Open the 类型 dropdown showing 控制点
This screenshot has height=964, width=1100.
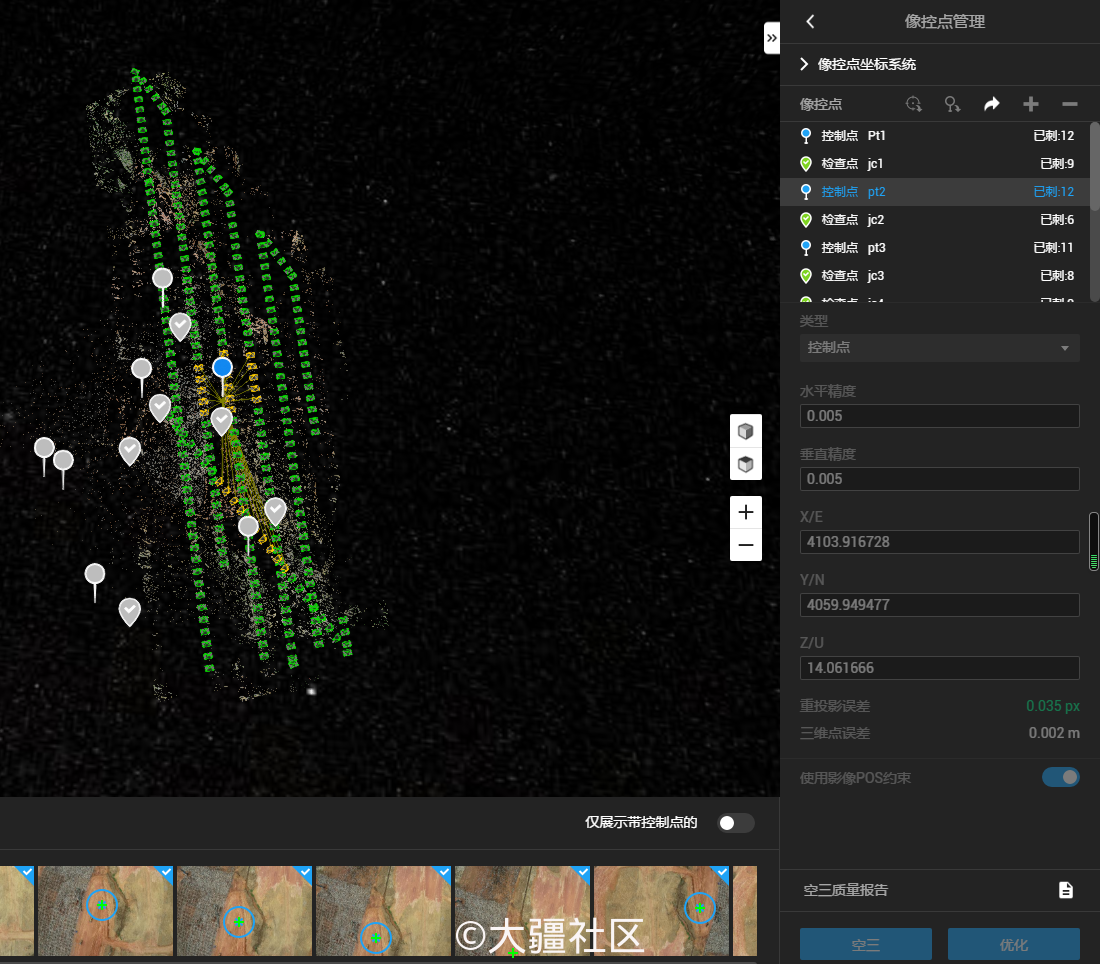tap(939, 348)
